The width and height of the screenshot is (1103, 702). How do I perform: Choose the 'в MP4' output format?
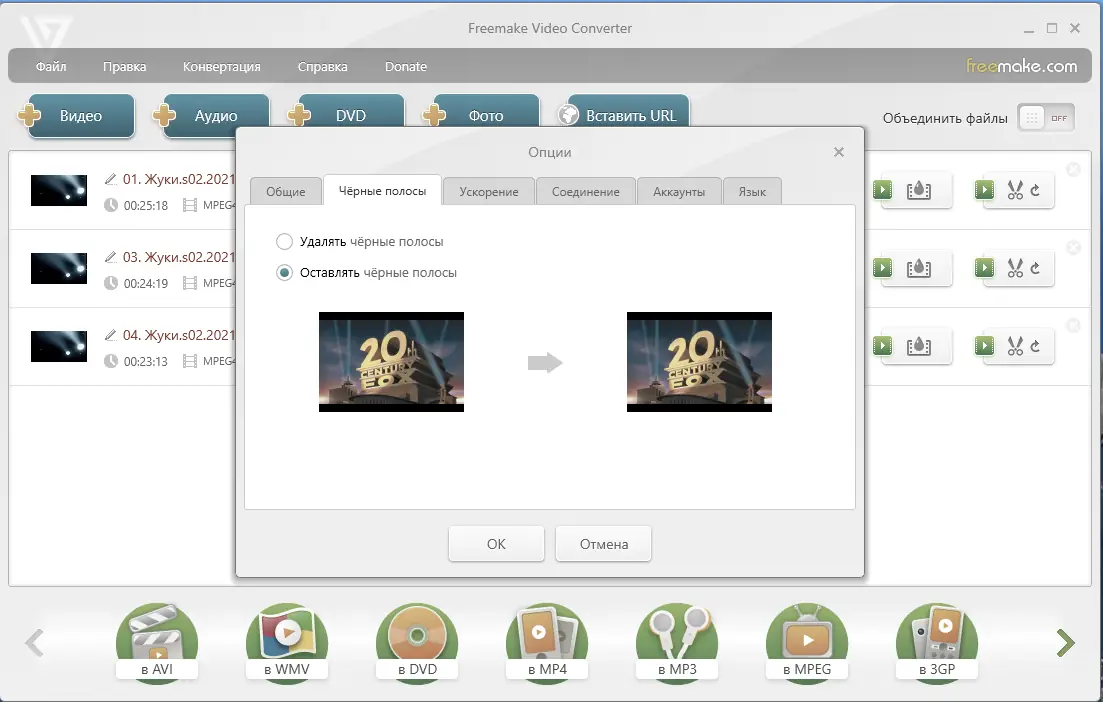(x=547, y=642)
